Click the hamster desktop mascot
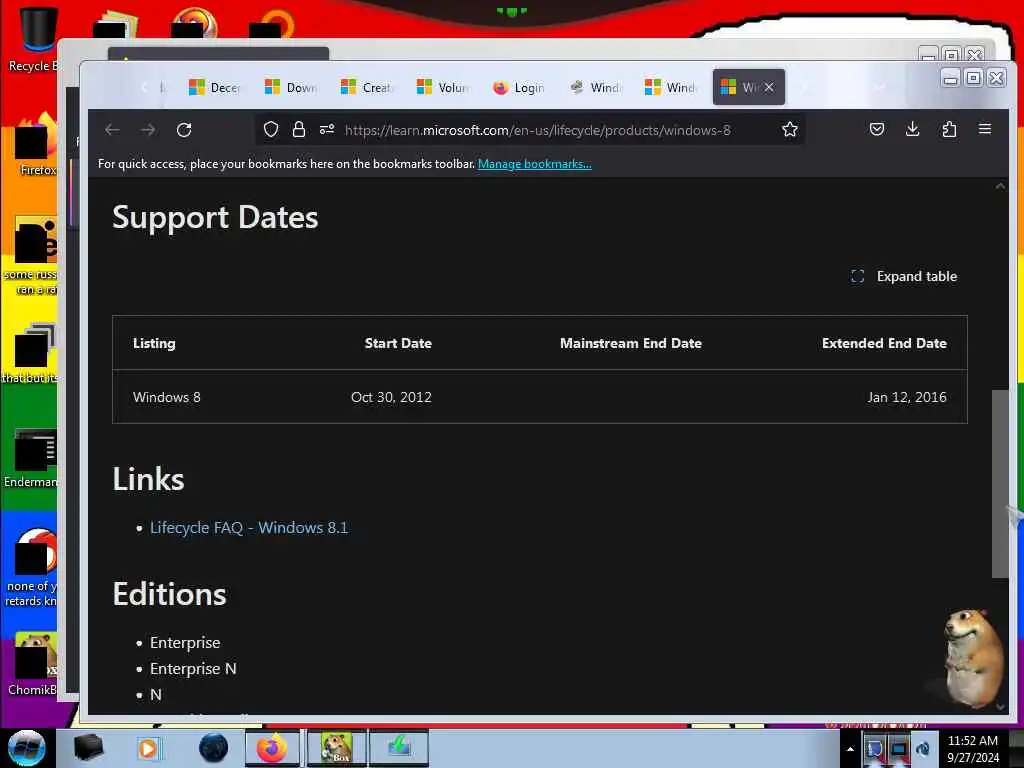 click(x=973, y=656)
